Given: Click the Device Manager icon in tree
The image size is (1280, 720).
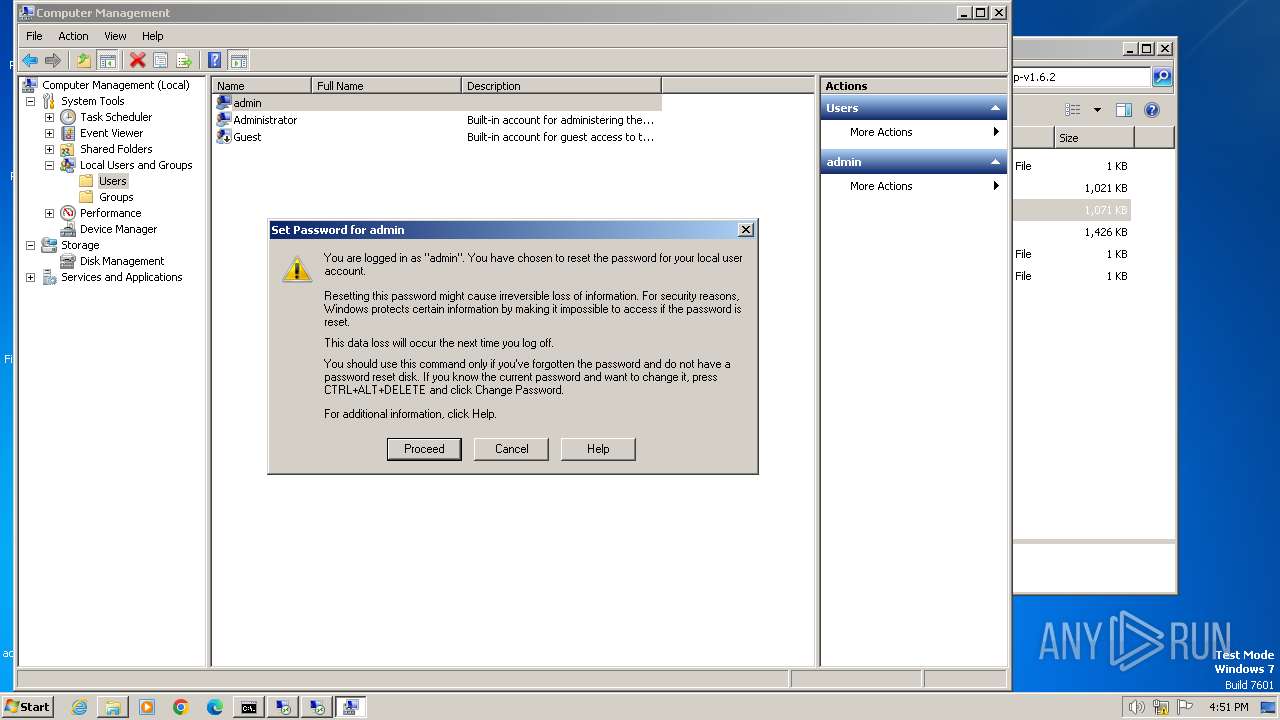Looking at the screenshot, I should pos(68,229).
